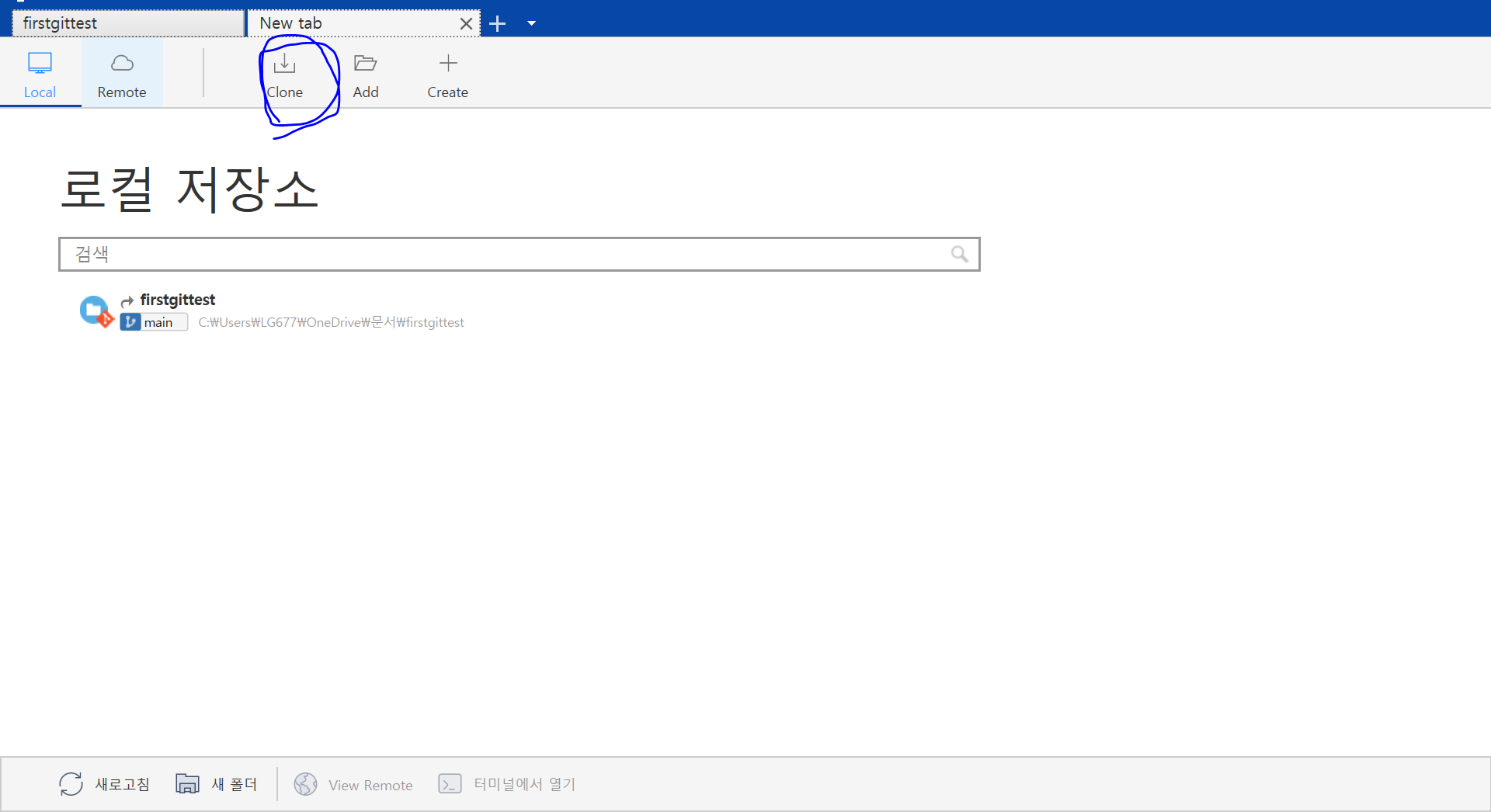Click the firstgittest repository path text

(331, 322)
